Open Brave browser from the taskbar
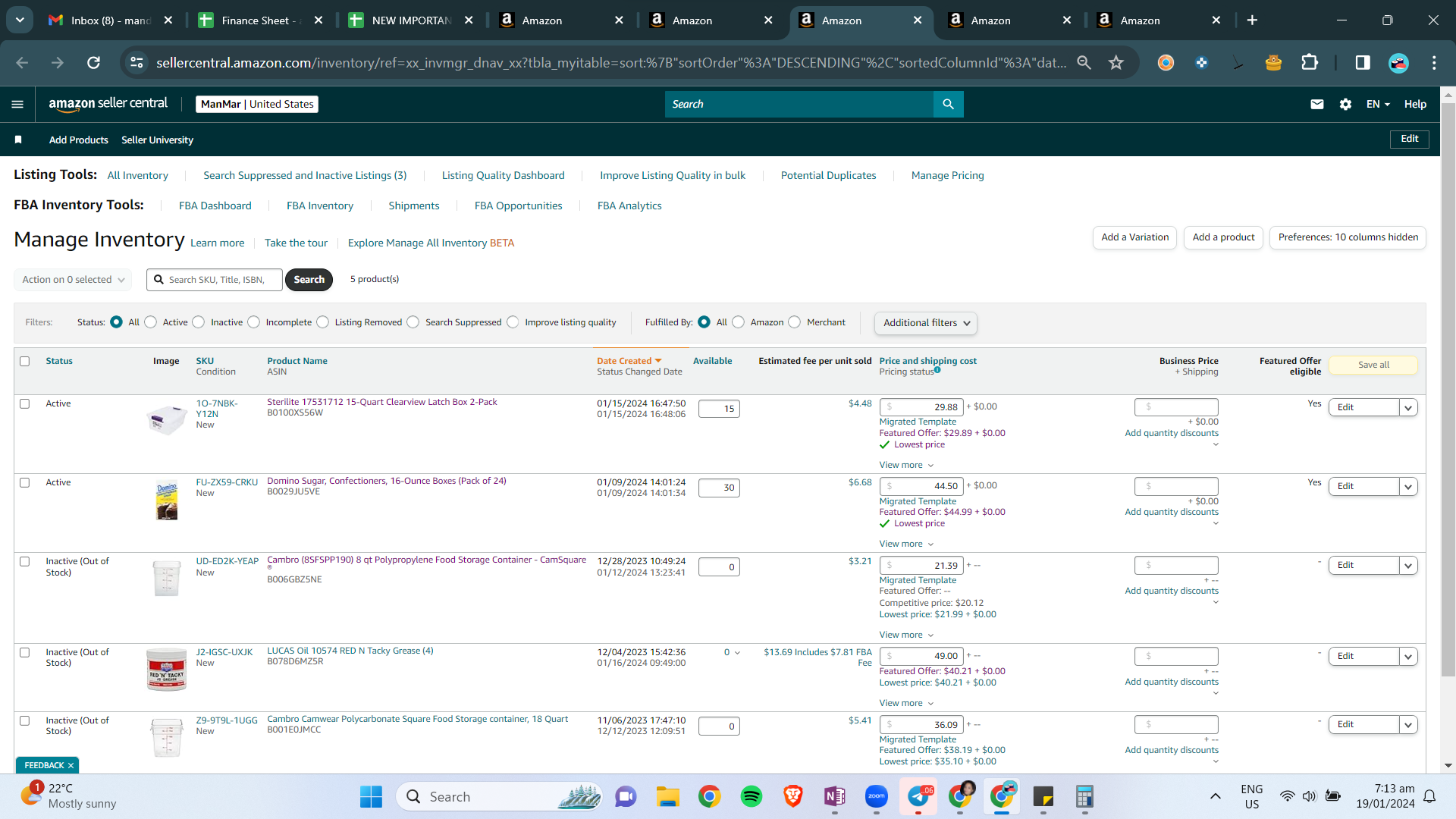 click(x=792, y=796)
